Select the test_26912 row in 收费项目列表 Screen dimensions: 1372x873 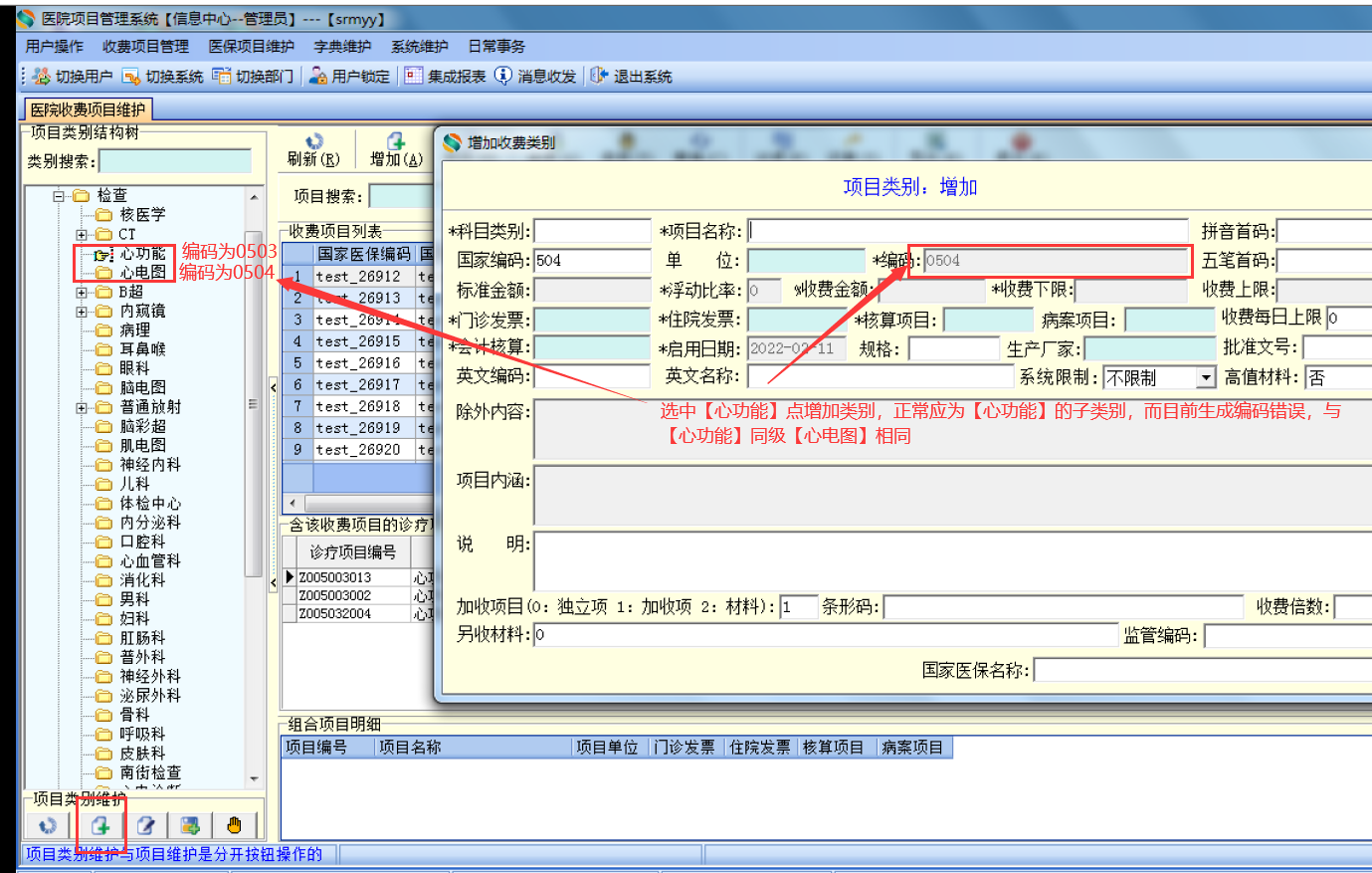pyautogui.click(x=358, y=276)
